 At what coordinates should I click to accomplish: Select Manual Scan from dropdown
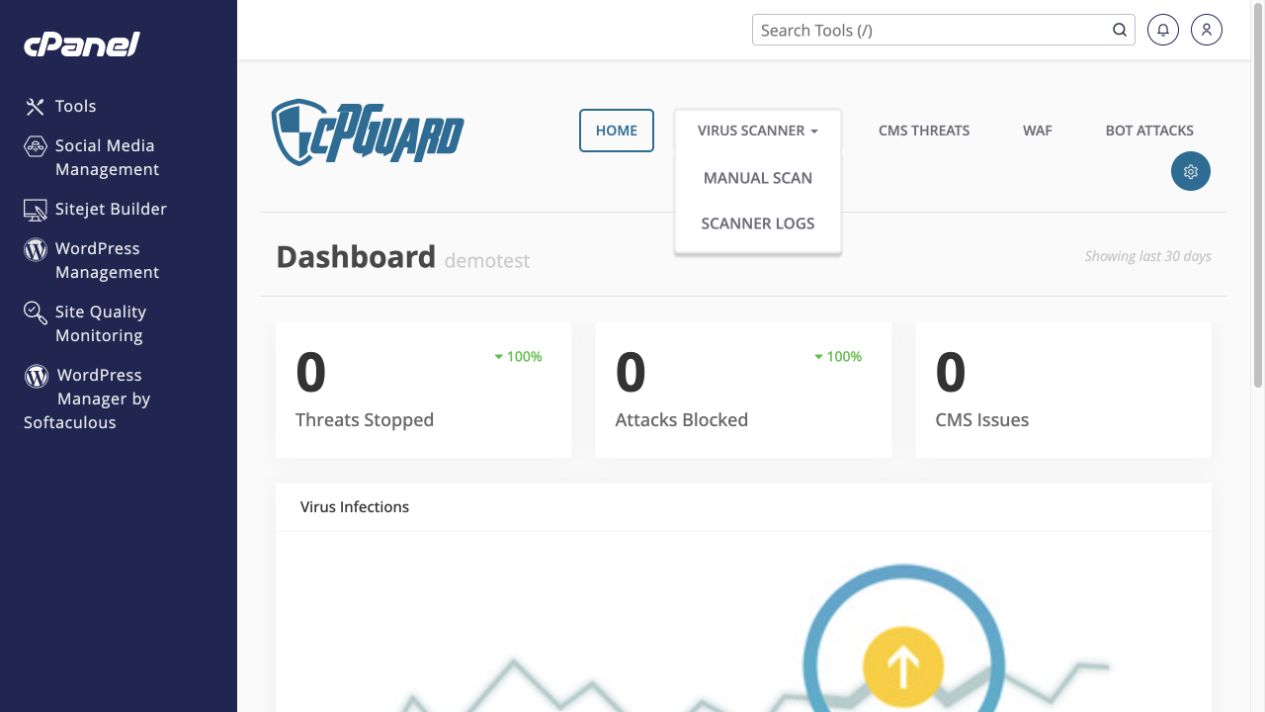758,178
